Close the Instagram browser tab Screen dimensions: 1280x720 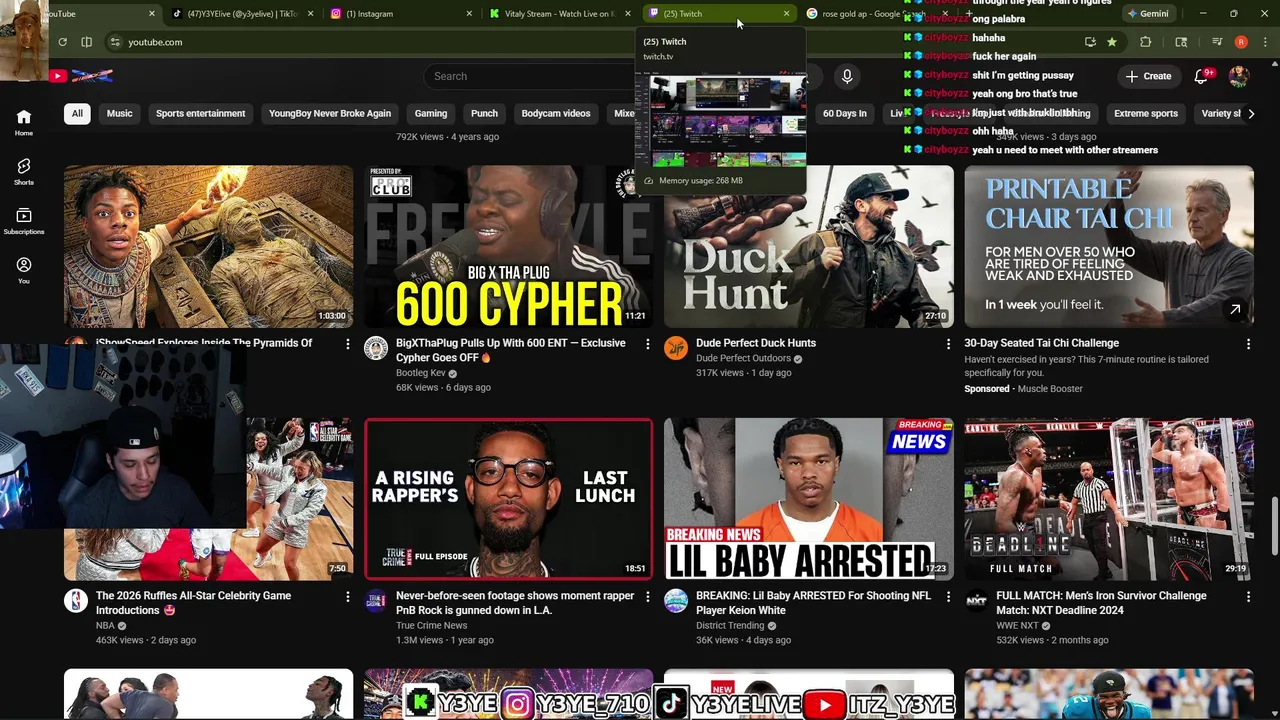pyautogui.click(x=469, y=14)
